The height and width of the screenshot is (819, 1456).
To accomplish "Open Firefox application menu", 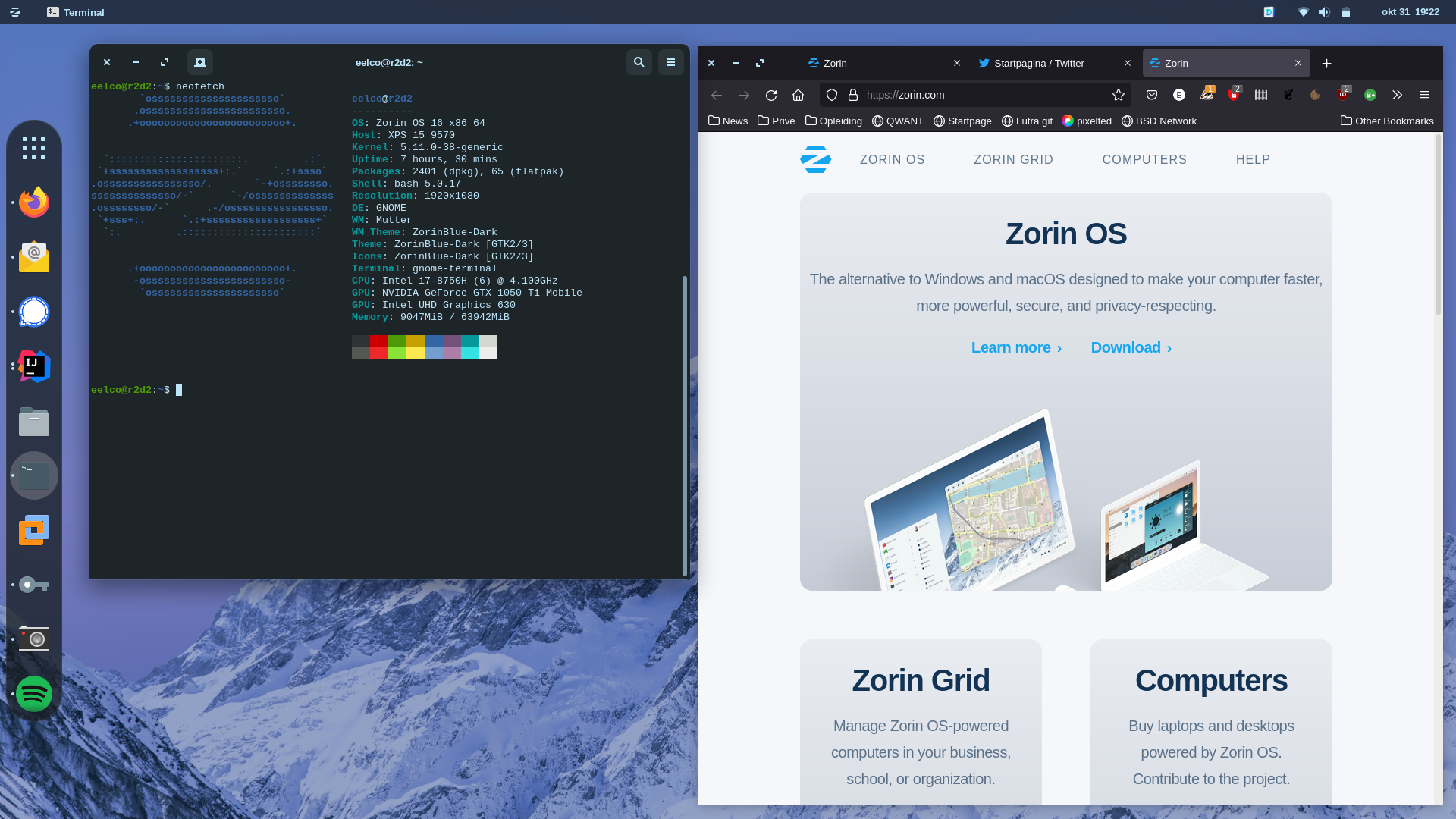I will coord(1424,95).
